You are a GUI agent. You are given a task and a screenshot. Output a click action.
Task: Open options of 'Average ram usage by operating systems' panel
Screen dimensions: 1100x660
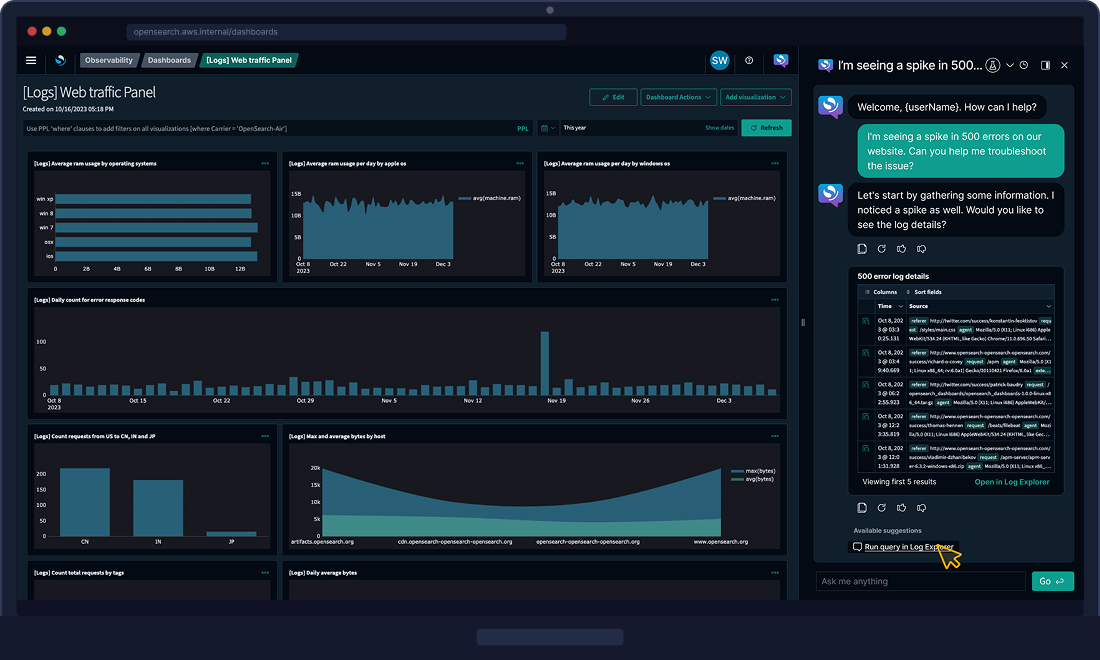[265, 163]
